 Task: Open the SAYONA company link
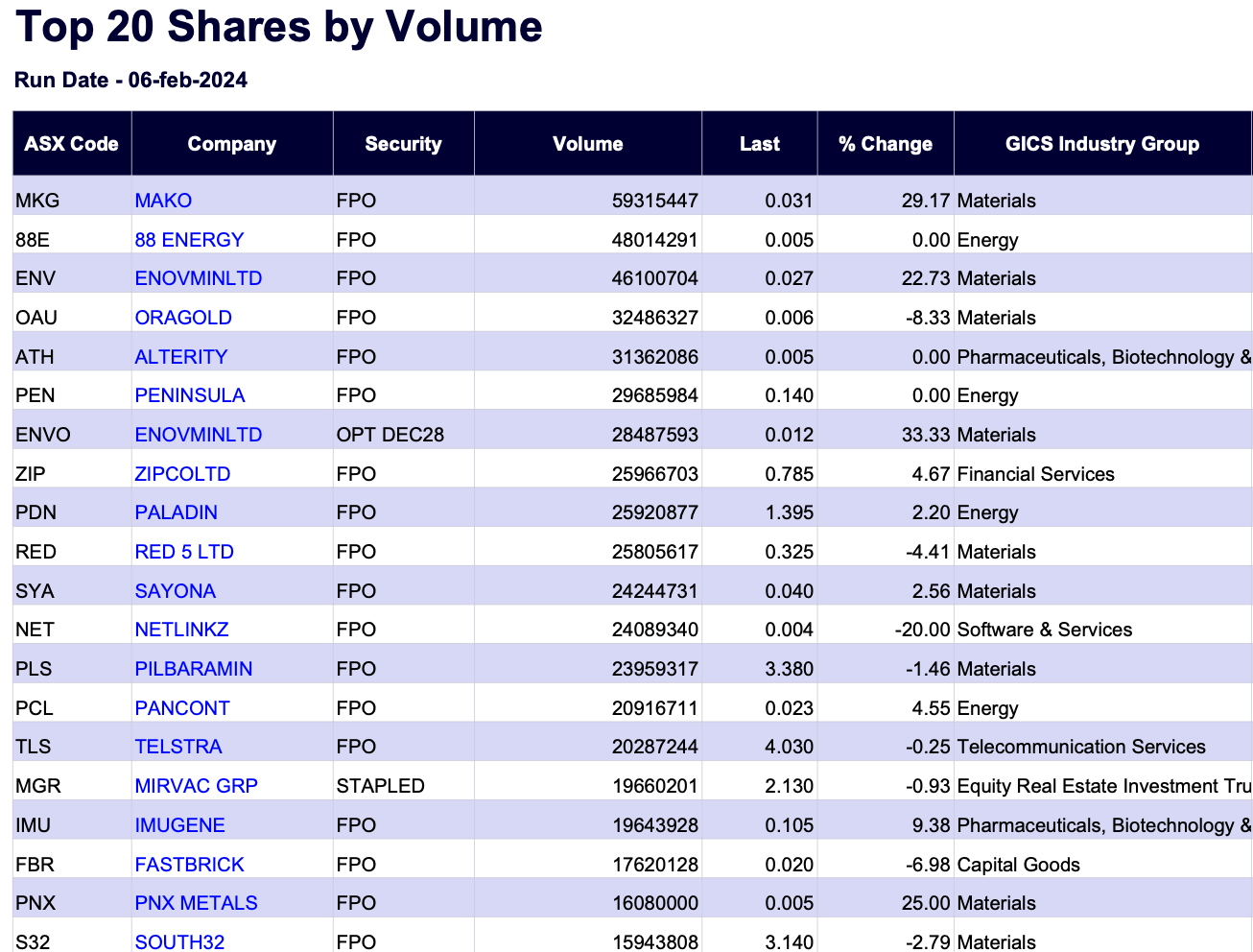click(x=176, y=591)
